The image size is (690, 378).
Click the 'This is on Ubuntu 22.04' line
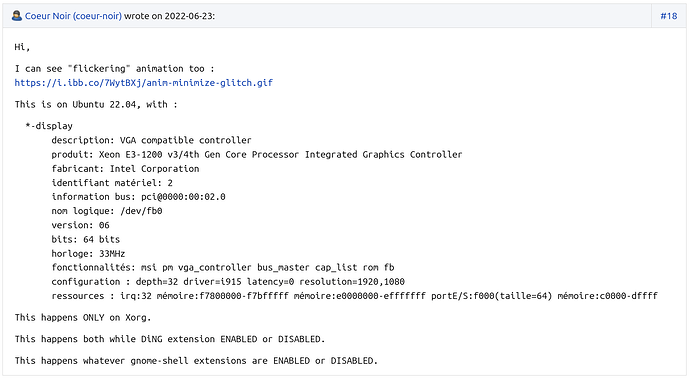click(x=96, y=104)
